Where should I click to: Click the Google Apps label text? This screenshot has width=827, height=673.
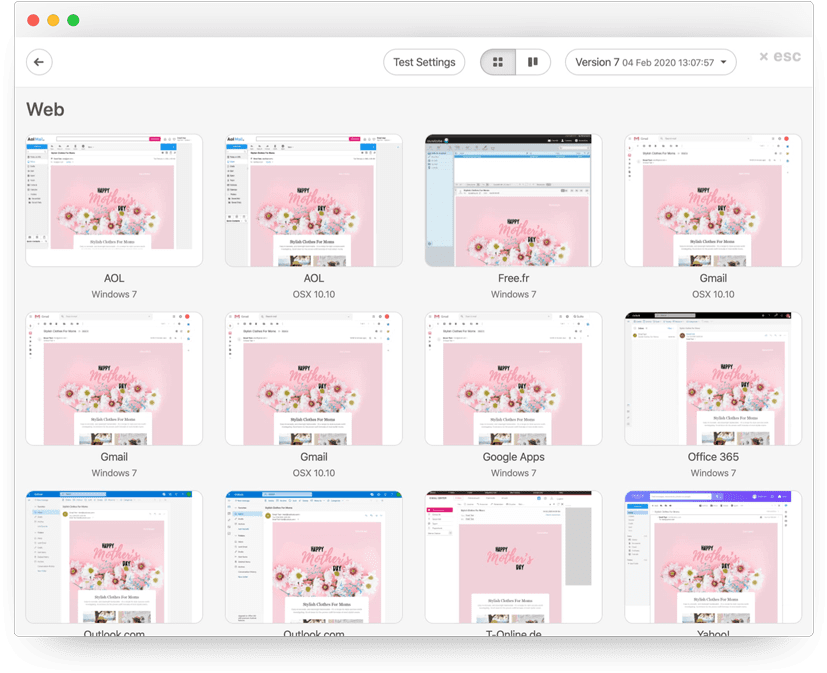514,457
